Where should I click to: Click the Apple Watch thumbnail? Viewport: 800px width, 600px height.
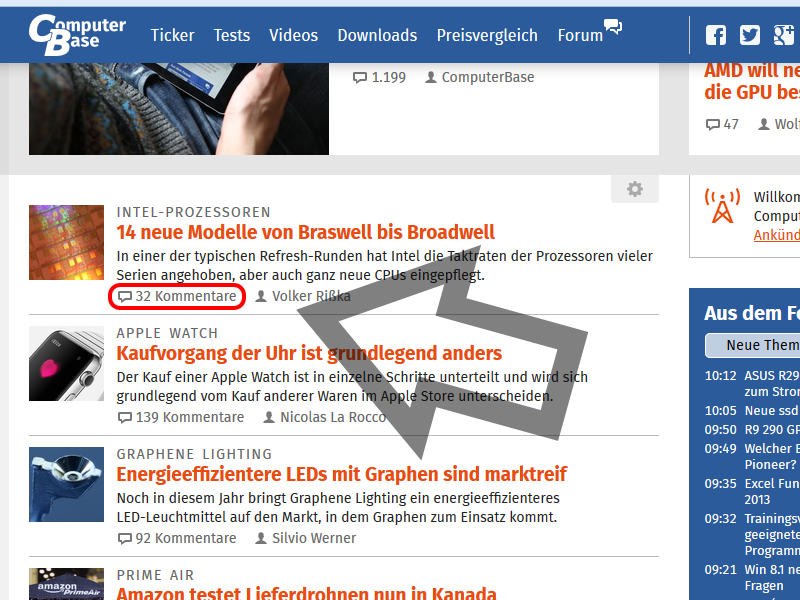[66, 363]
